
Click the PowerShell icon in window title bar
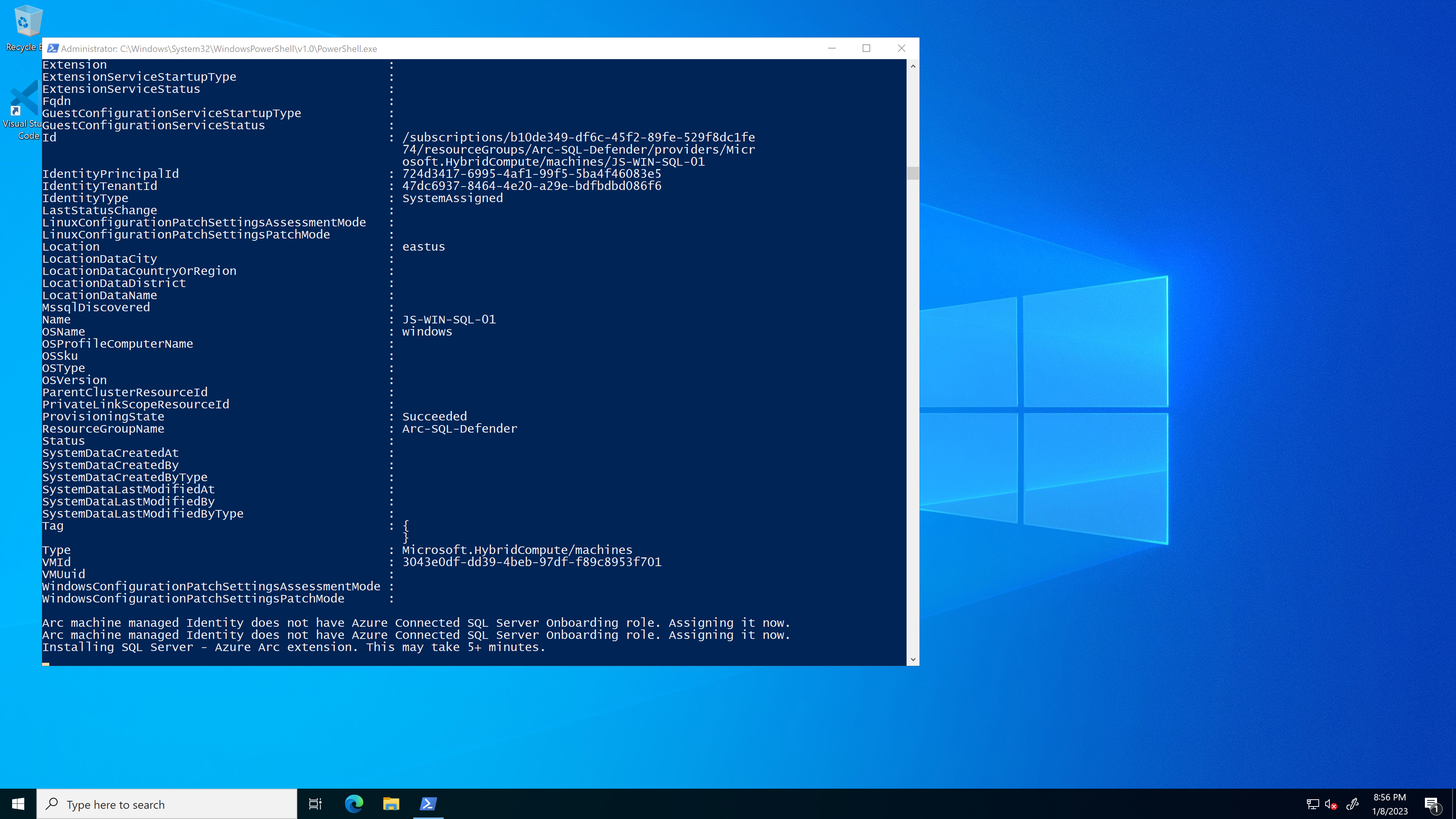tap(53, 49)
